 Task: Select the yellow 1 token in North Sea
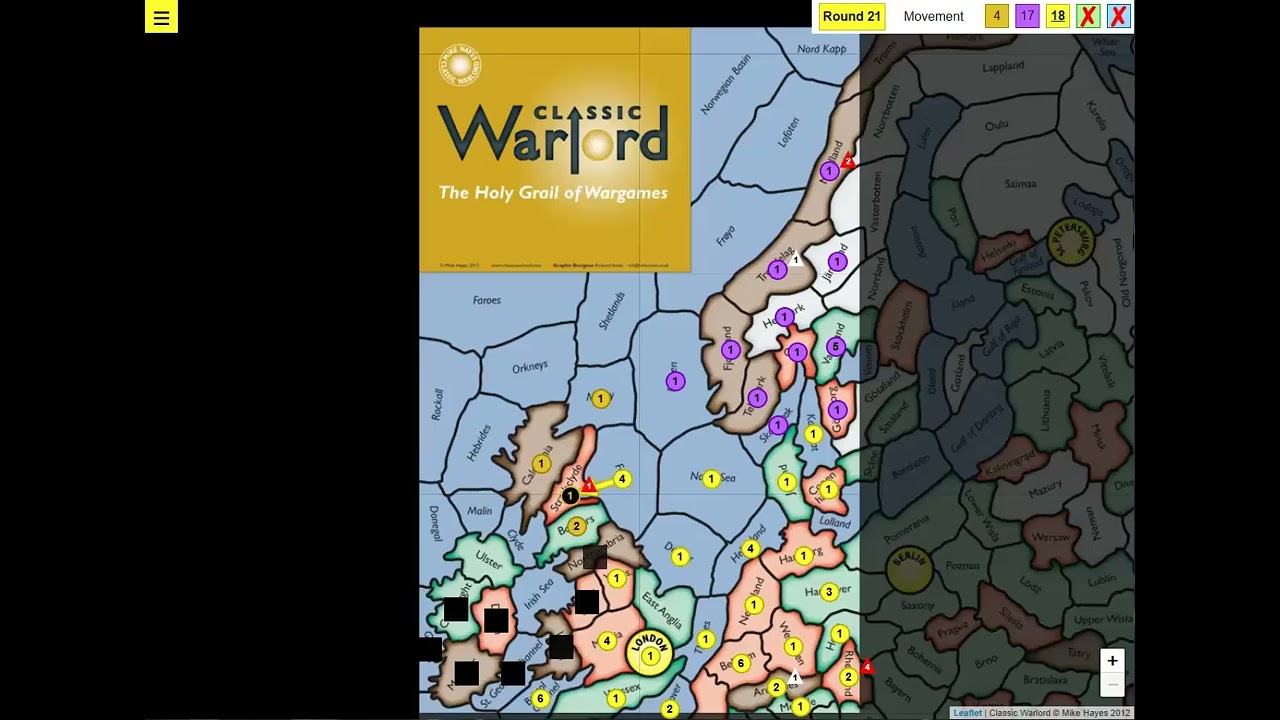(711, 479)
